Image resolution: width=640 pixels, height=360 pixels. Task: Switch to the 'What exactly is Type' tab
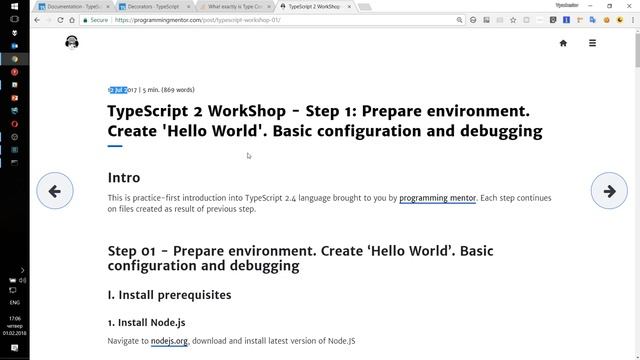coord(234,7)
